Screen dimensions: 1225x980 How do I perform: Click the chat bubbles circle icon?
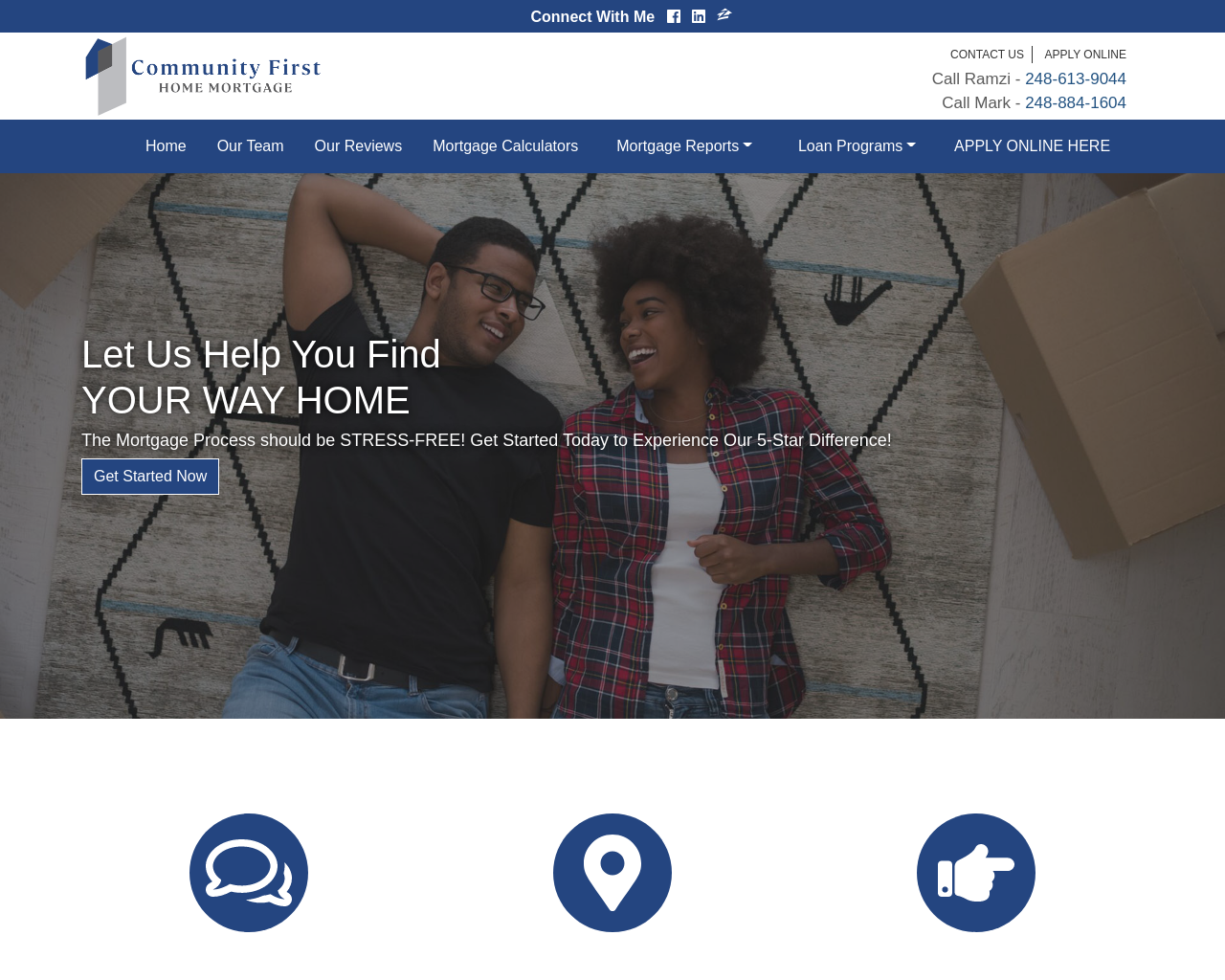pos(249,873)
